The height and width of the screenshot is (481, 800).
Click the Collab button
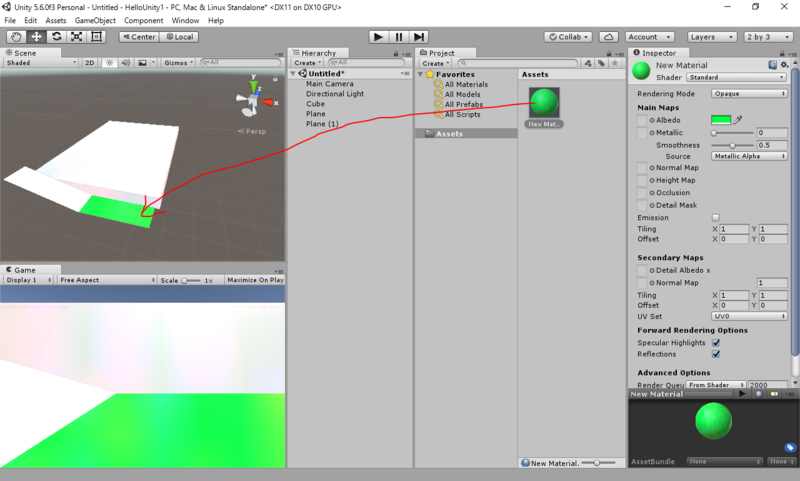click(x=568, y=37)
